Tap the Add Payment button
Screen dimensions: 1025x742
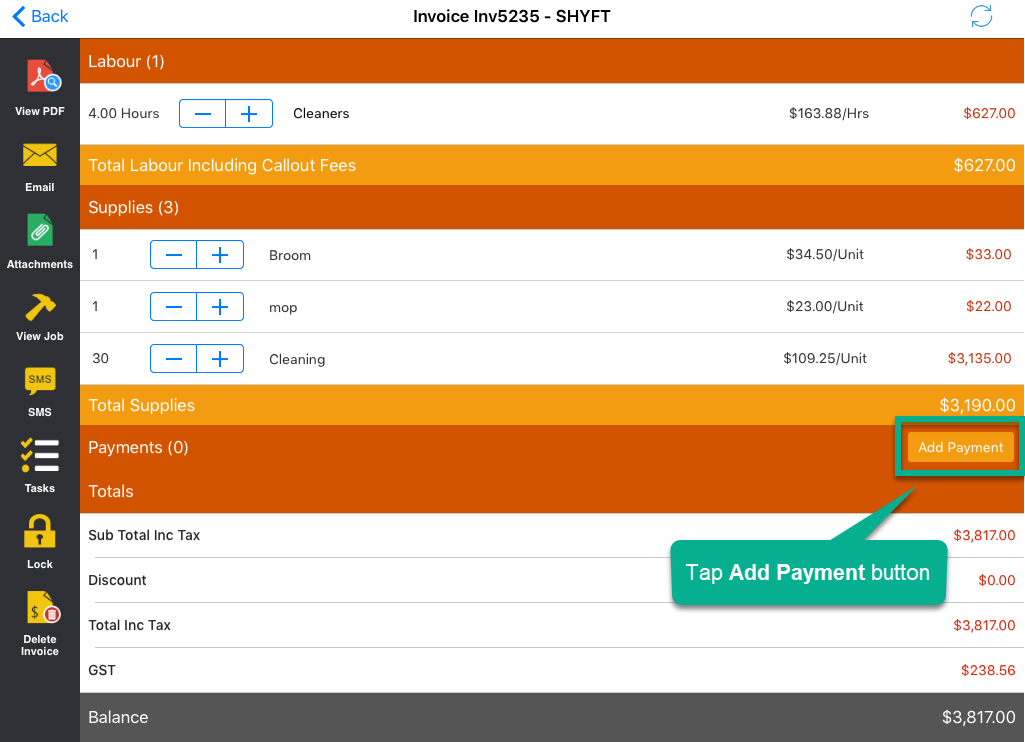tap(960, 447)
